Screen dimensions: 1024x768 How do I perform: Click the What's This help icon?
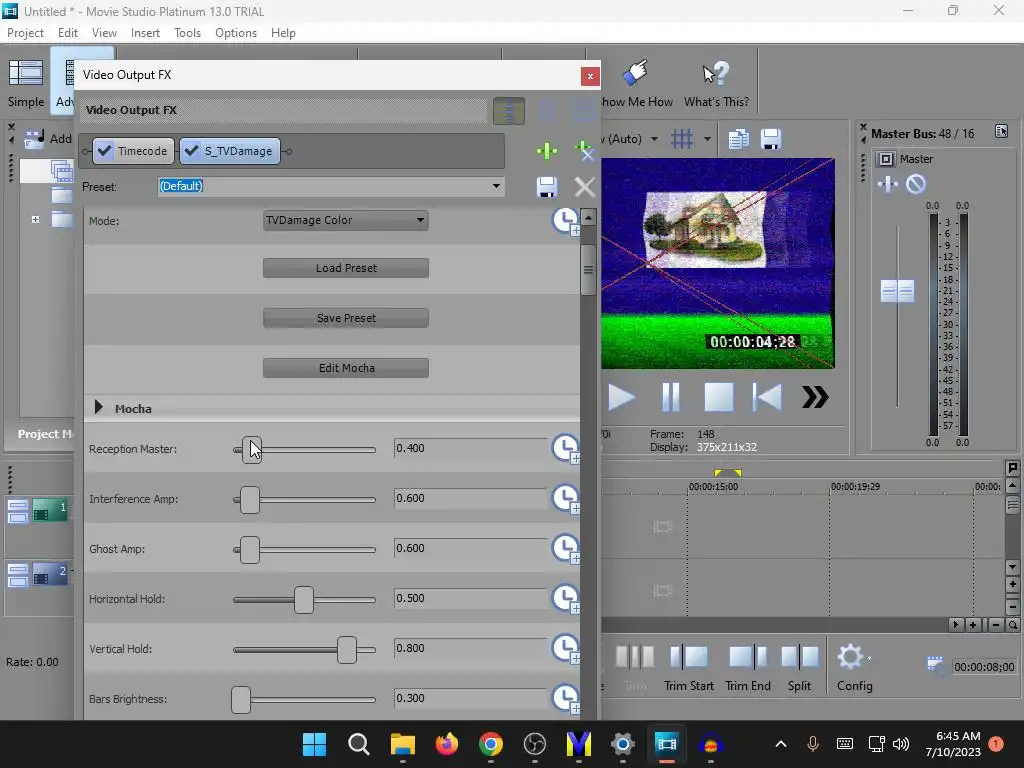tap(716, 84)
